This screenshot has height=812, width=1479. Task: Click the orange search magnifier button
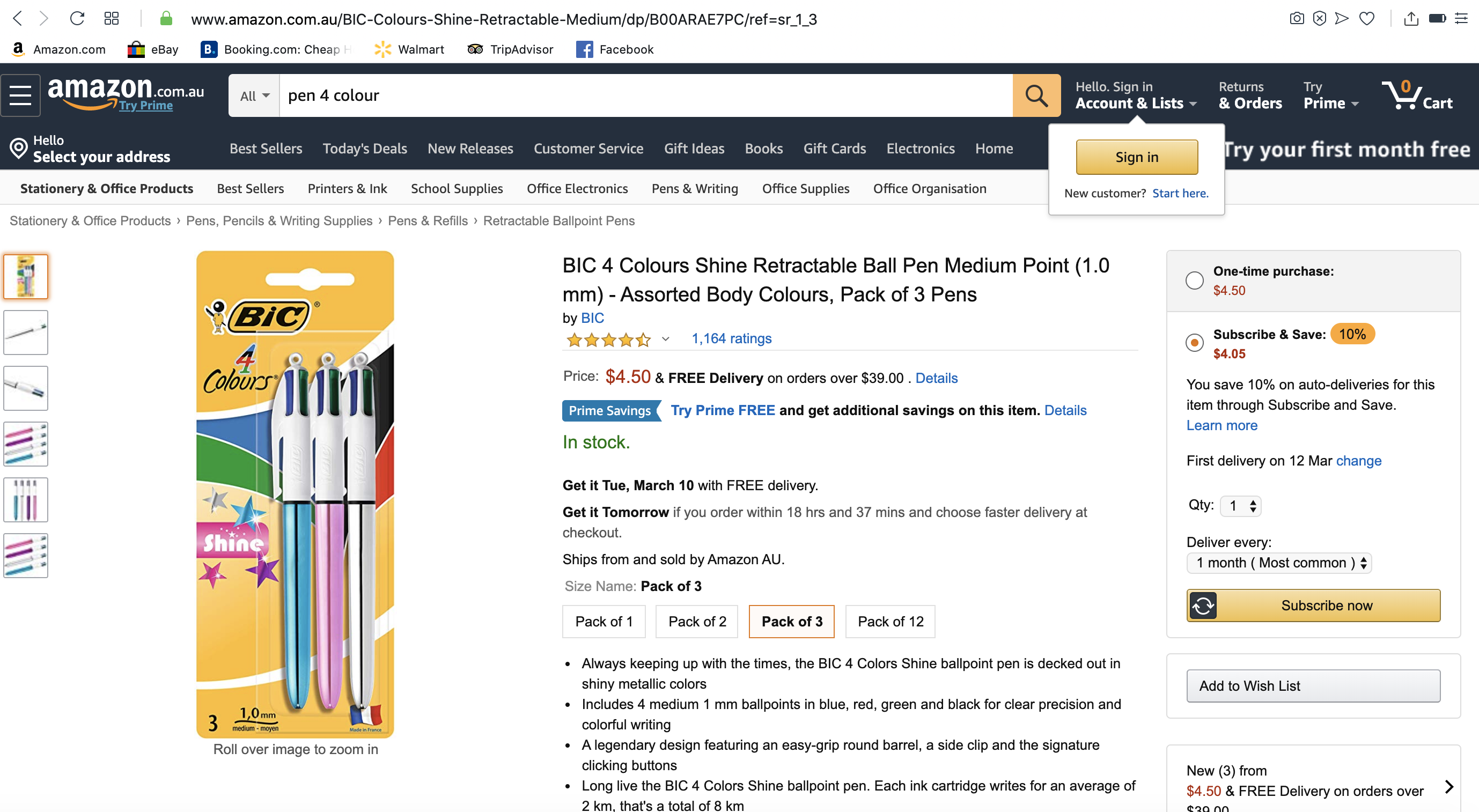(1036, 95)
